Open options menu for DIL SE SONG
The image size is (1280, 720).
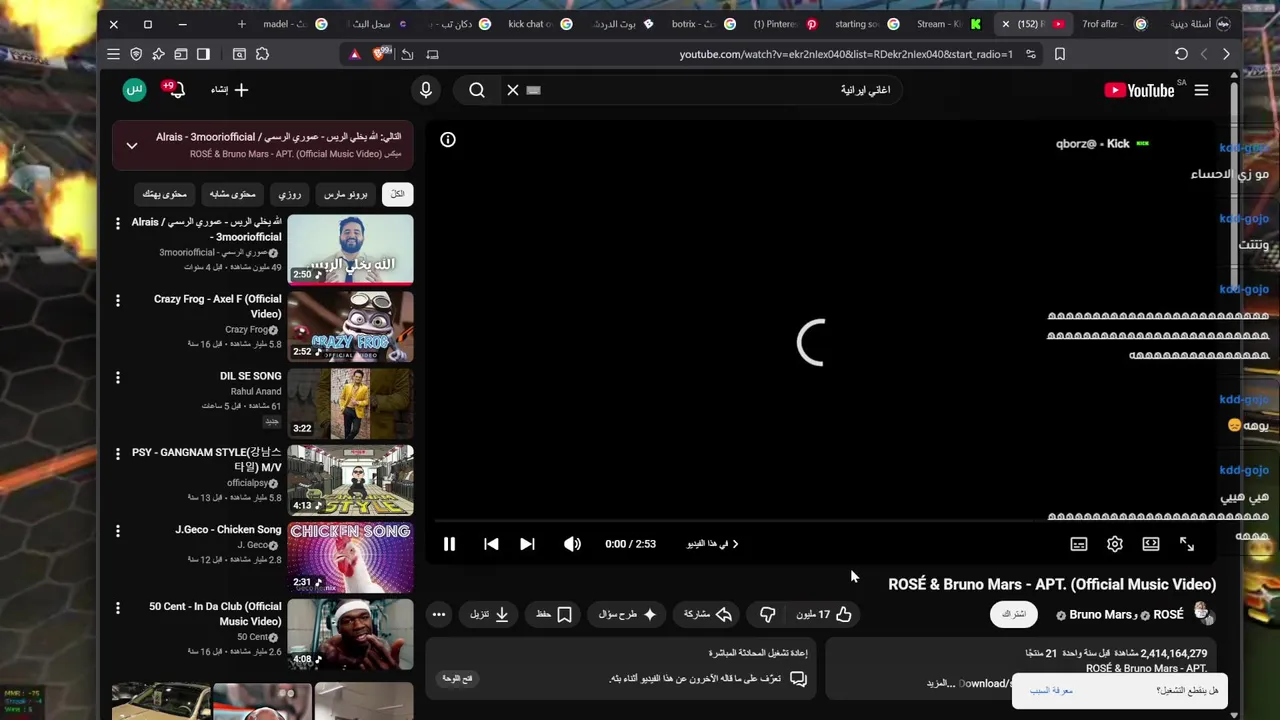pyautogui.click(x=118, y=378)
